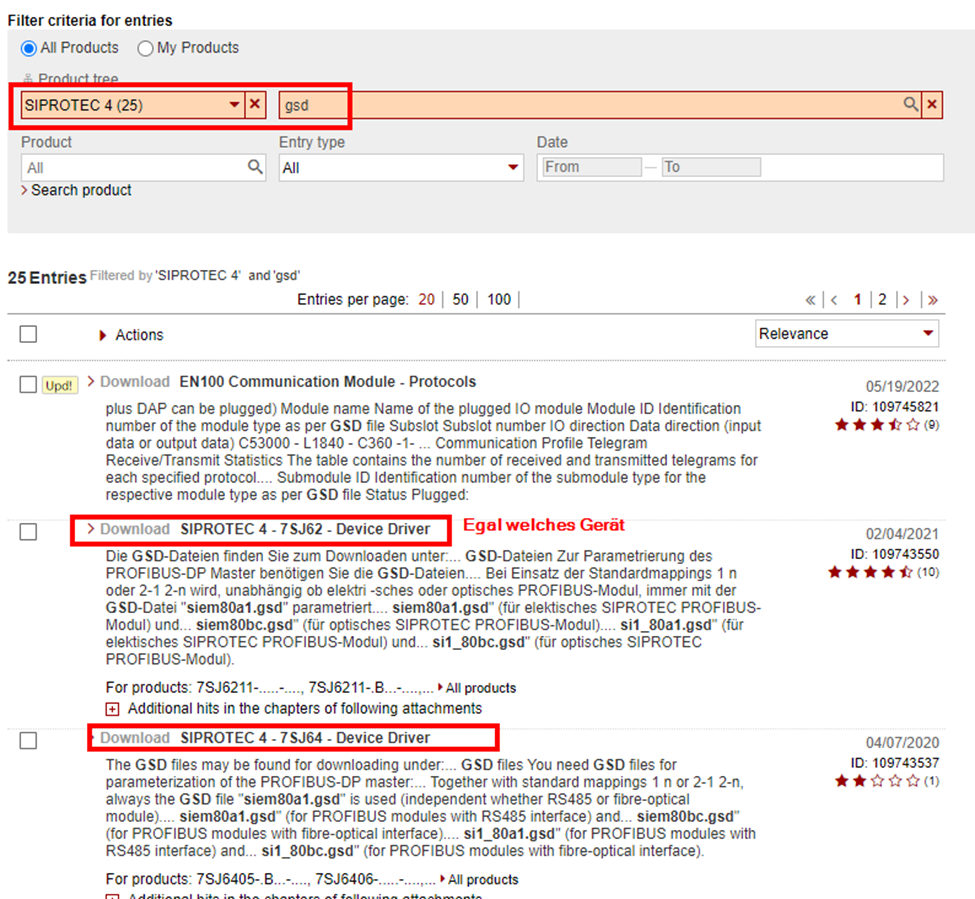Viewport: 975px width, 899px height.
Task: Open the SIPROTEC 4 (25) product tree dropdown
Action: point(234,104)
